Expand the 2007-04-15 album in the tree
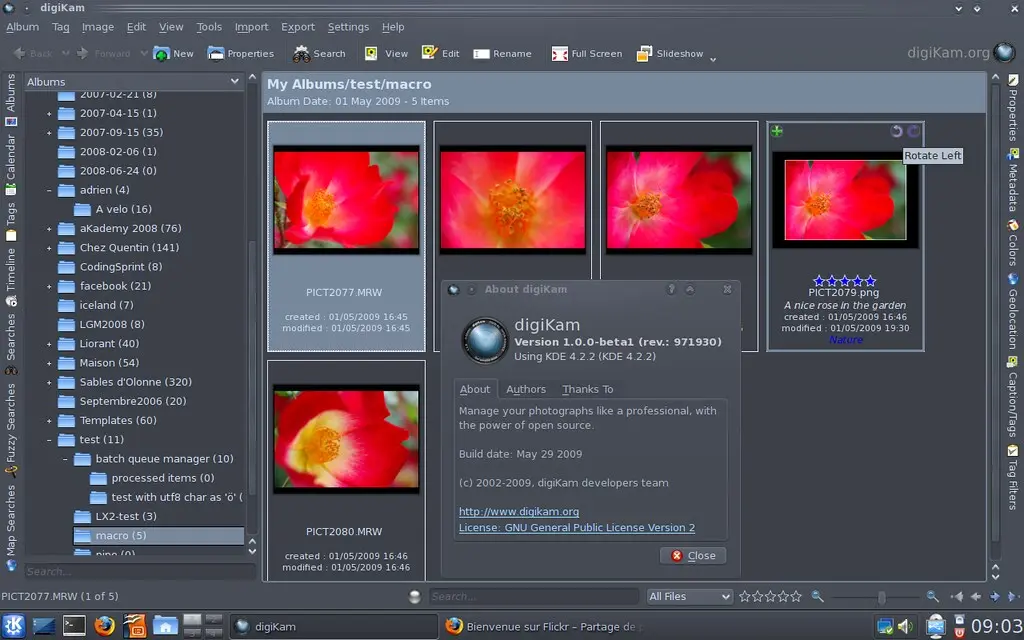 [49, 113]
